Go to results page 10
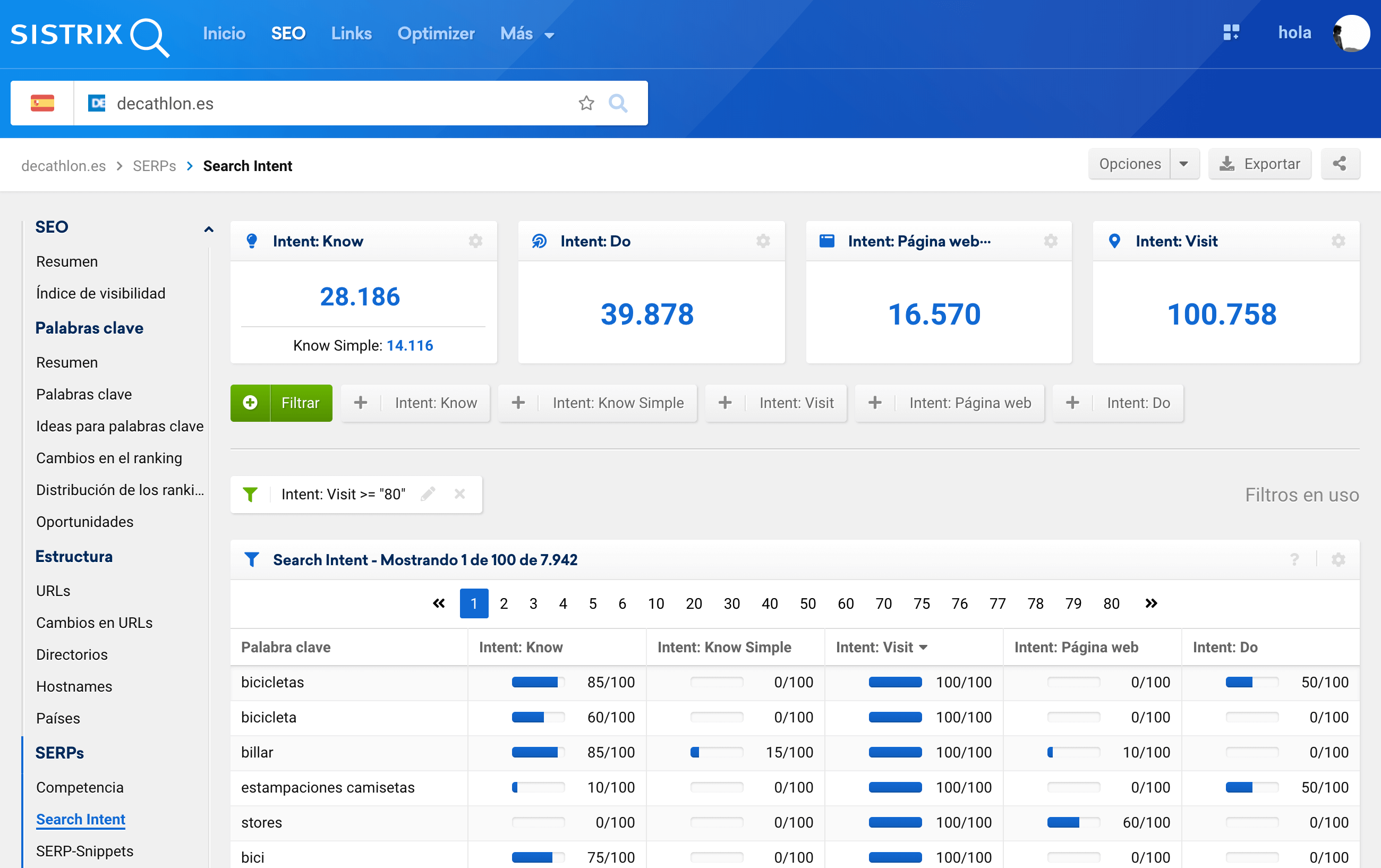Image resolution: width=1381 pixels, height=868 pixels. [655, 603]
